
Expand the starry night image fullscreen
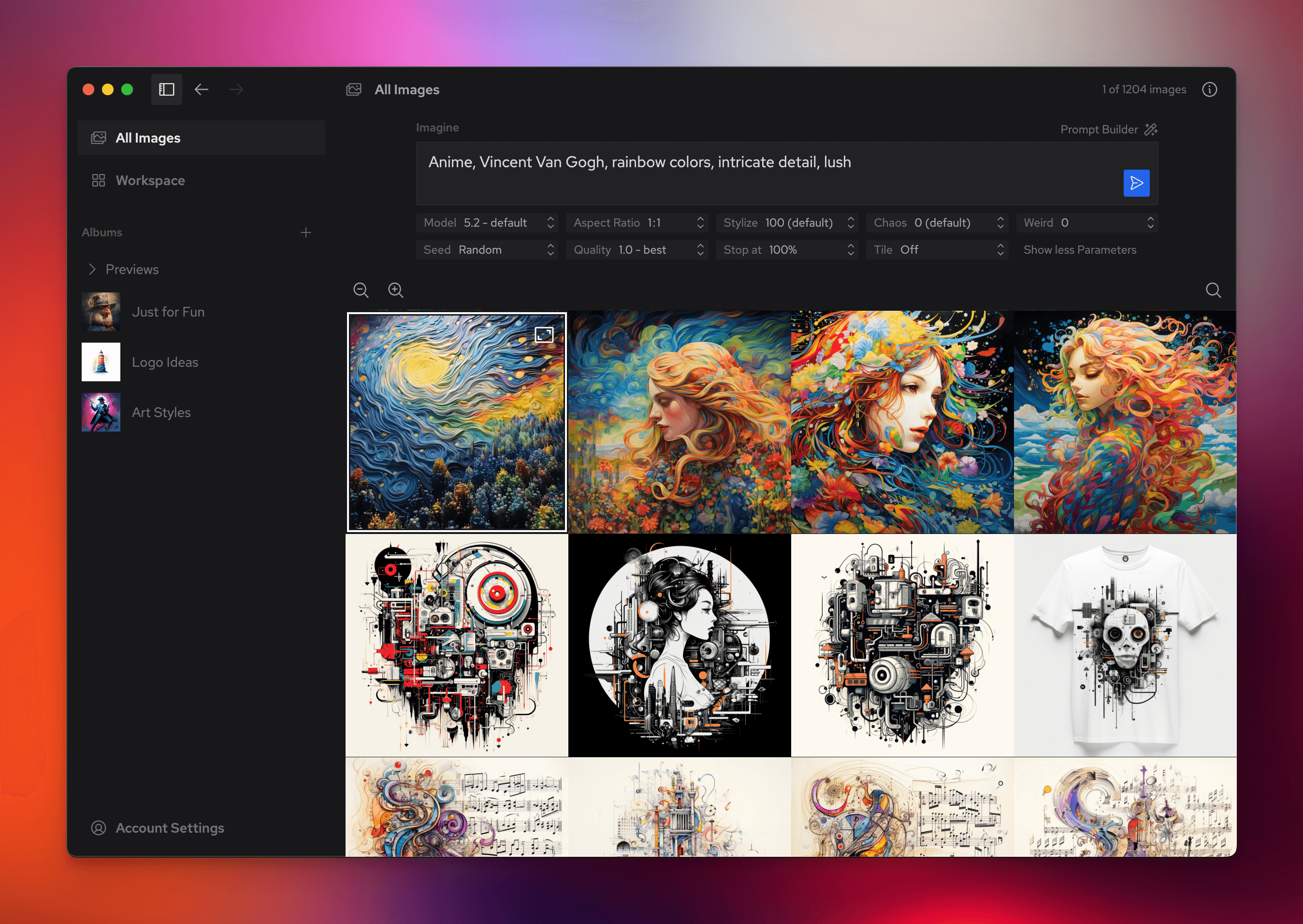click(544, 334)
